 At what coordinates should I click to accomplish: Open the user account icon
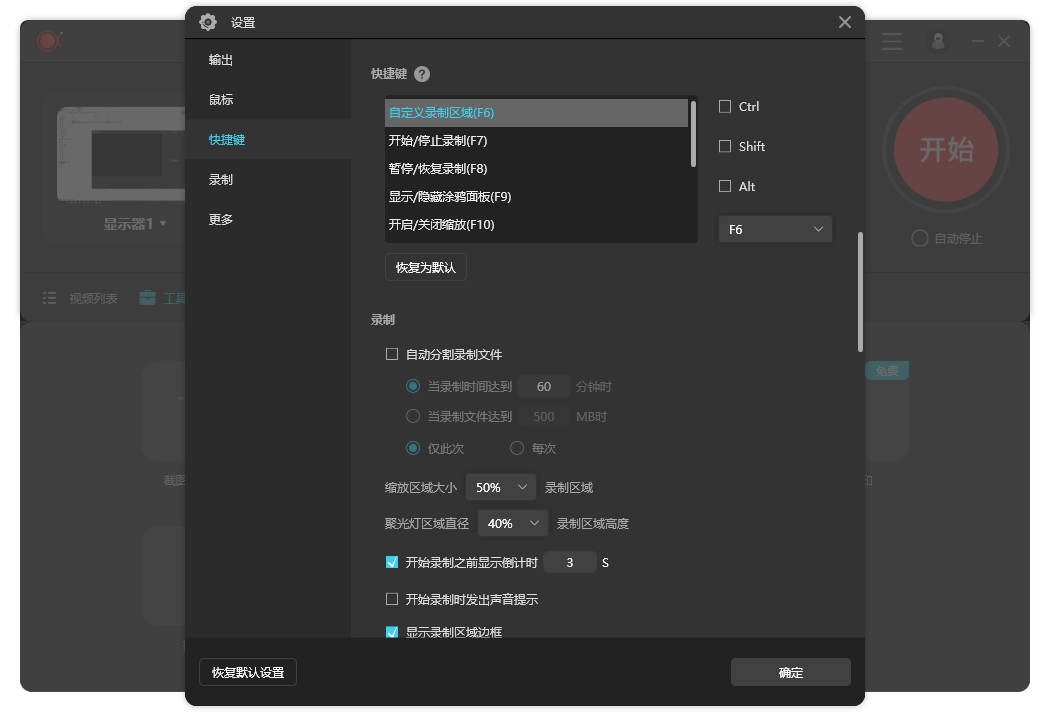(937, 41)
